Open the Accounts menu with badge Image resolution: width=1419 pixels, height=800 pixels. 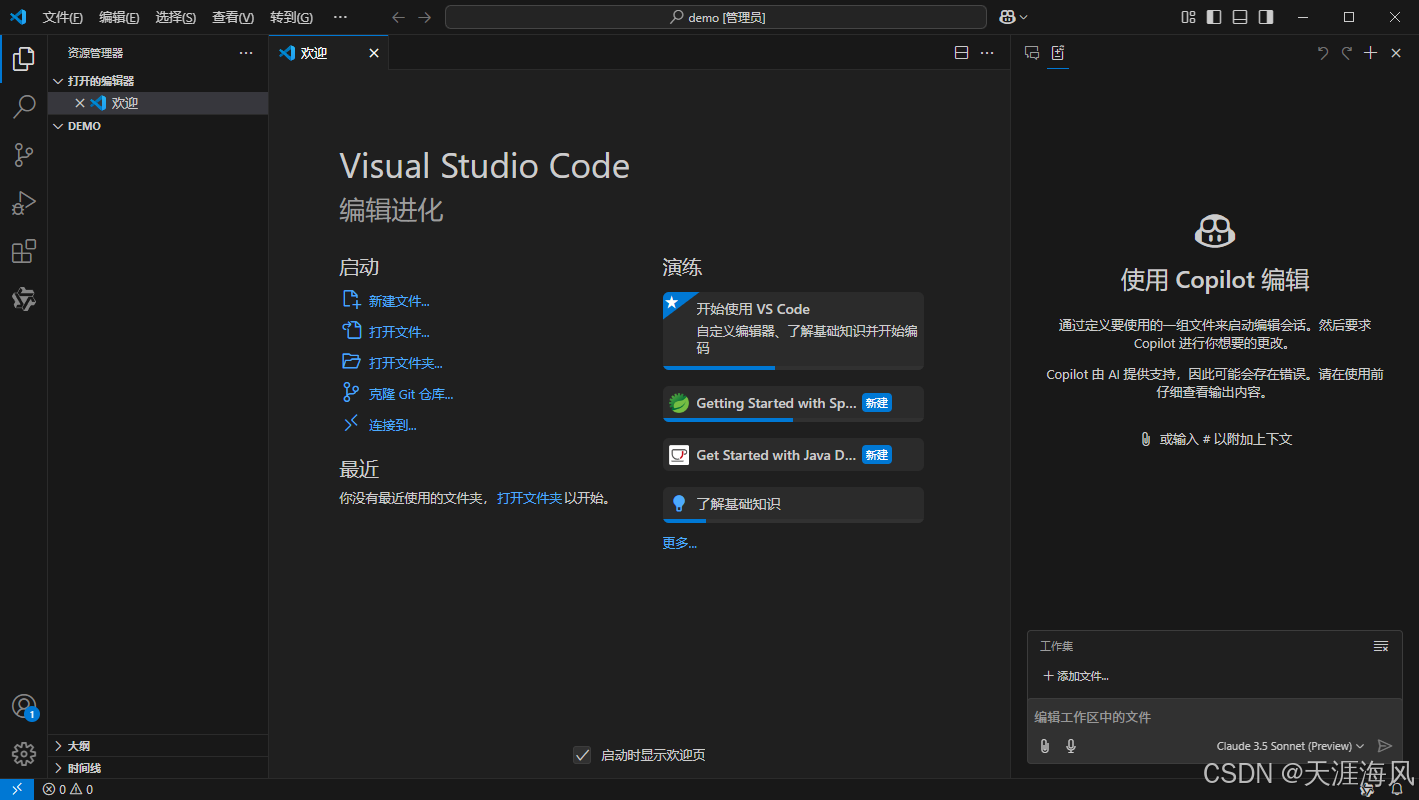24,707
